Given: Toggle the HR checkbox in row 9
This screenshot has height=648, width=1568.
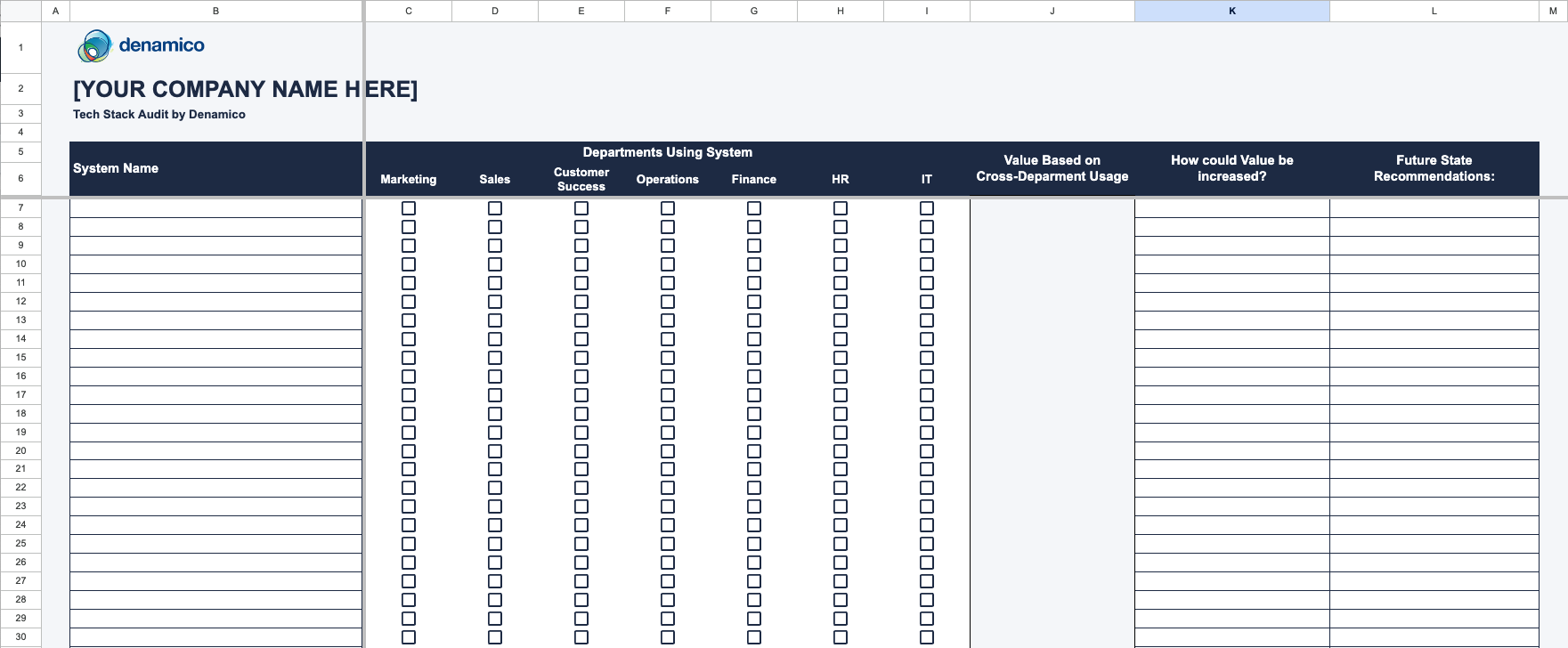Looking at the screenshot, I should coord(841,246).
